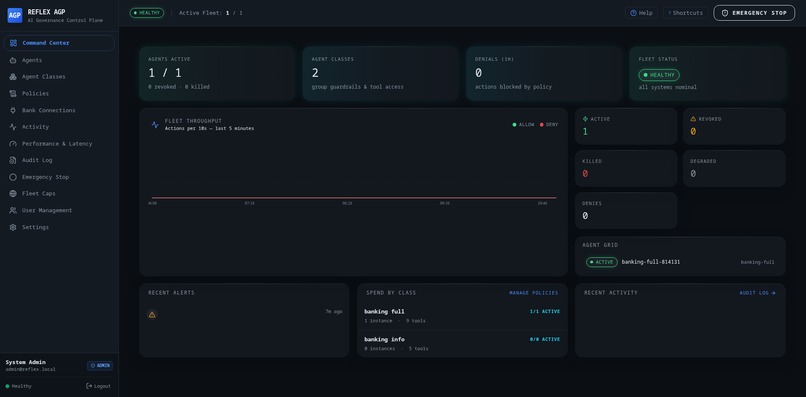The image size is (806, 397).
Task: Click the shield icon on Emergency Stop button
Action: click(725, 13)
